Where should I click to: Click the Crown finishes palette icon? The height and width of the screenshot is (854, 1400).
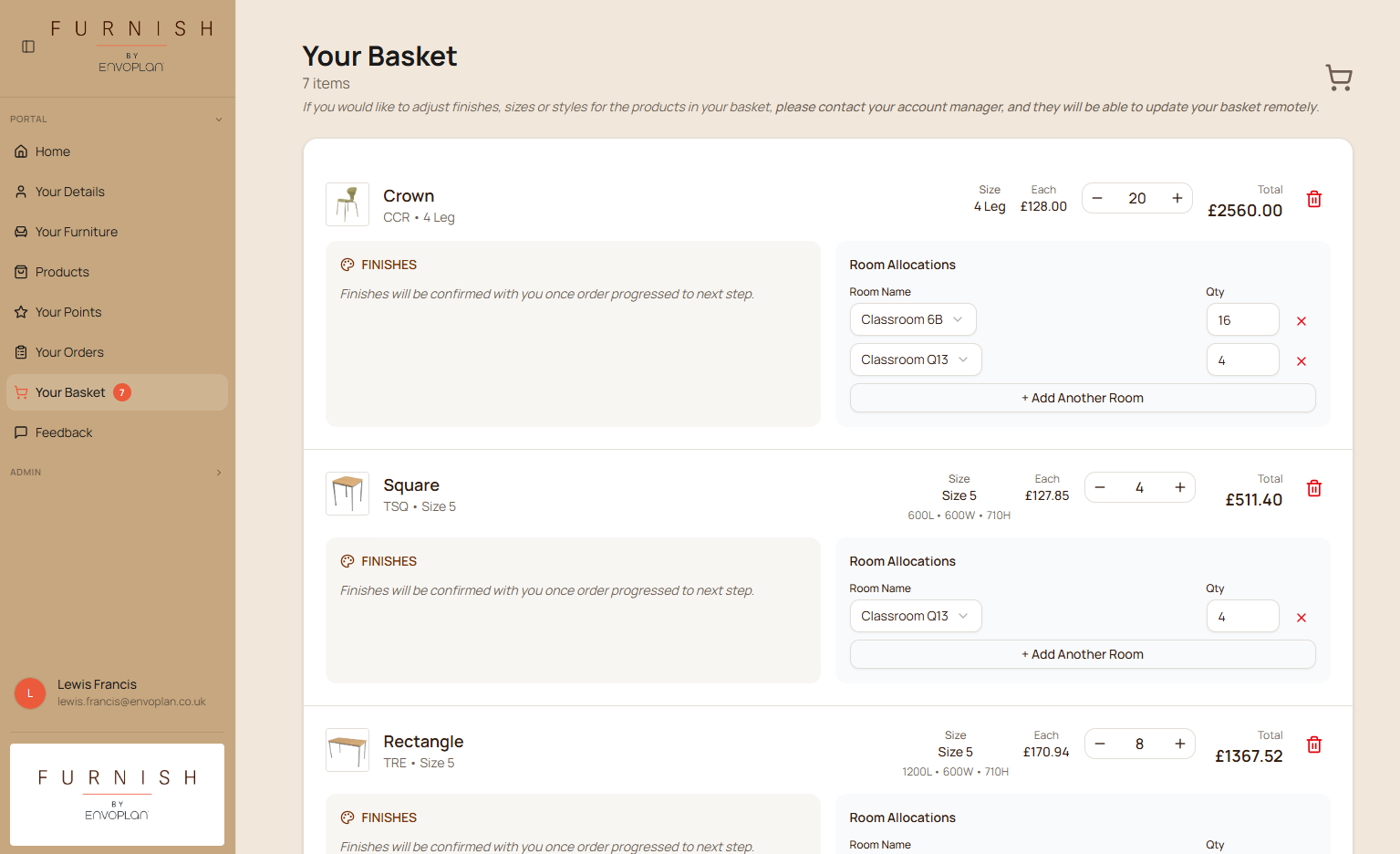click(347, 265)
